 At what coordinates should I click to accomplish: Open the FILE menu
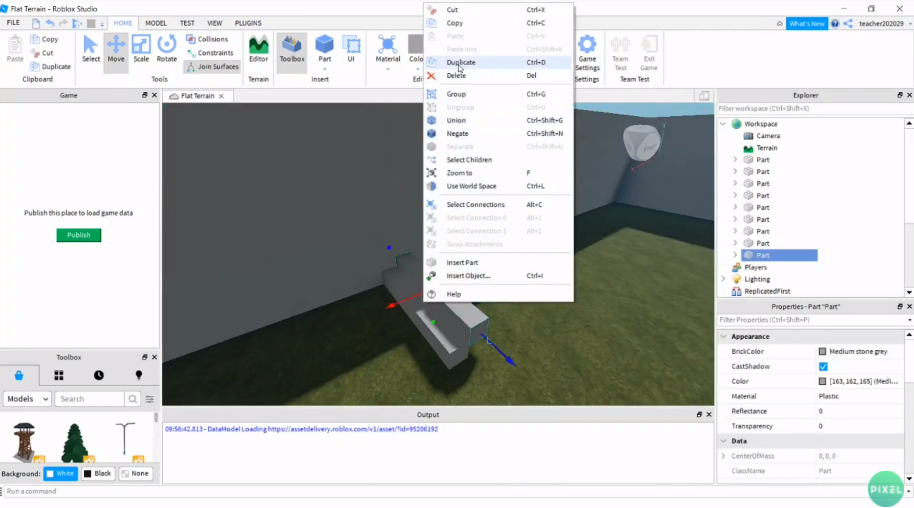(x=13, y=23)
